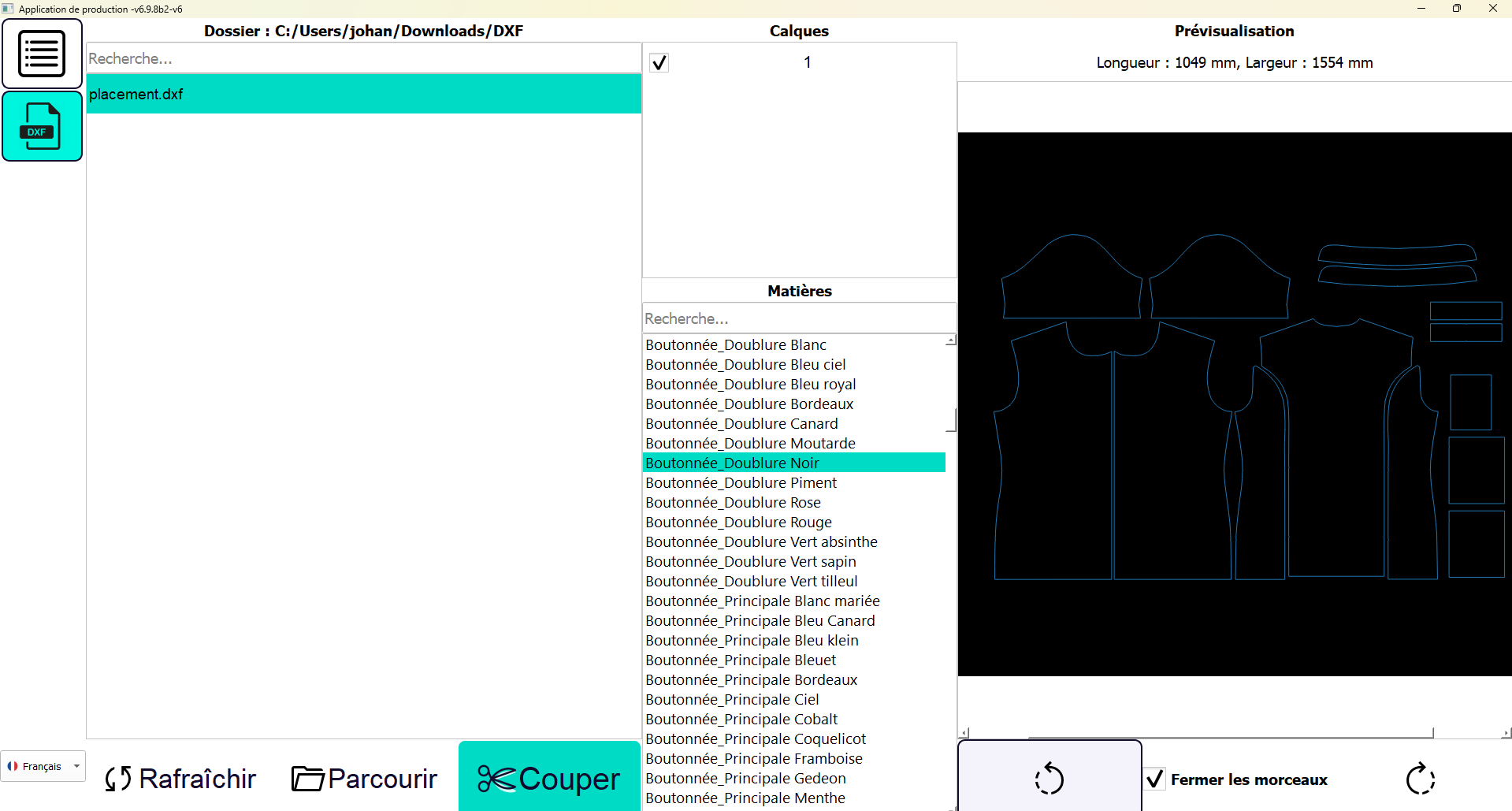1512x811 pixels.
Task: Click the rotate clockwise icon
Action: pos(1420,779)
